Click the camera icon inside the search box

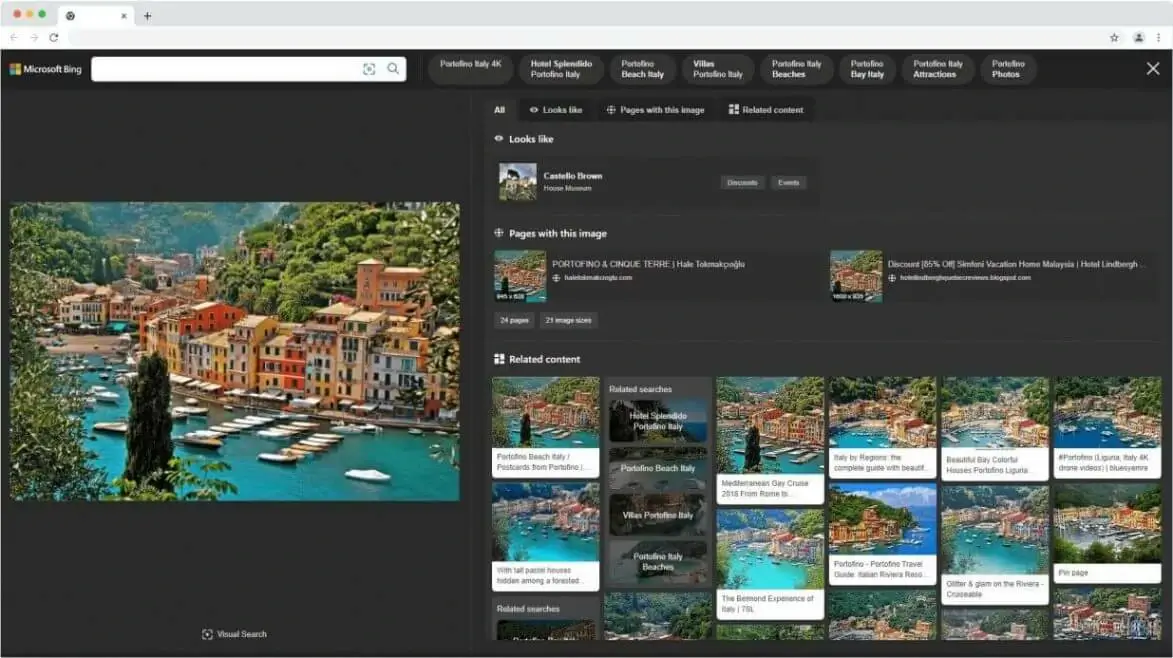[370, 69]
